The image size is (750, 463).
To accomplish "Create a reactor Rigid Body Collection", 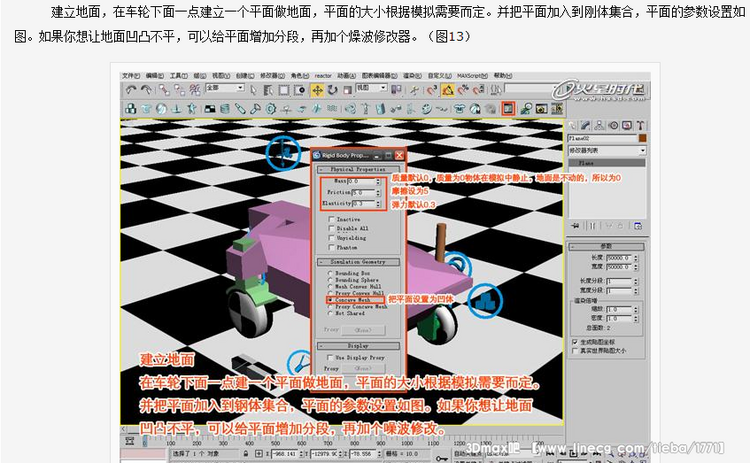I will coord(131,109).
